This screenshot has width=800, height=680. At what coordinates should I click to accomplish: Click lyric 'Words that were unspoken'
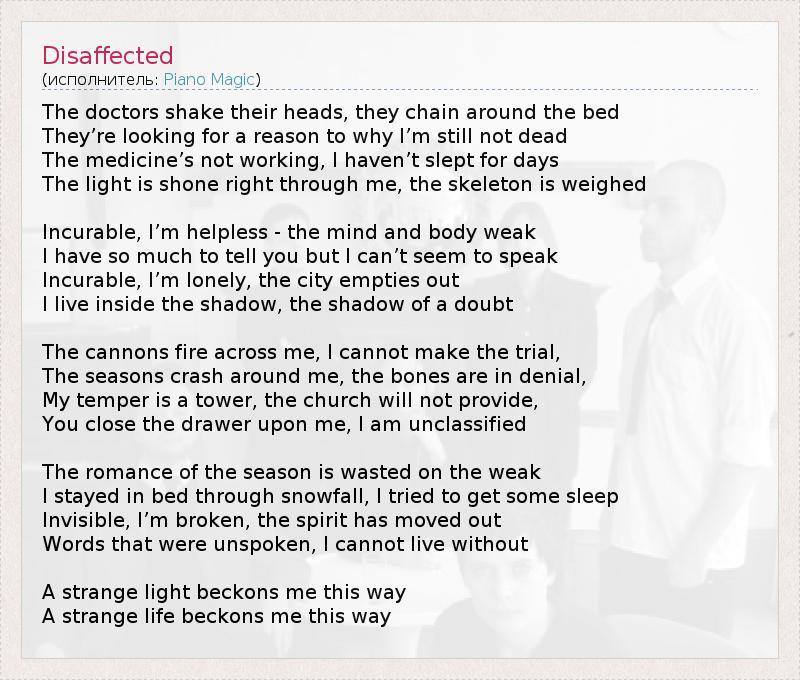(285, 544)
